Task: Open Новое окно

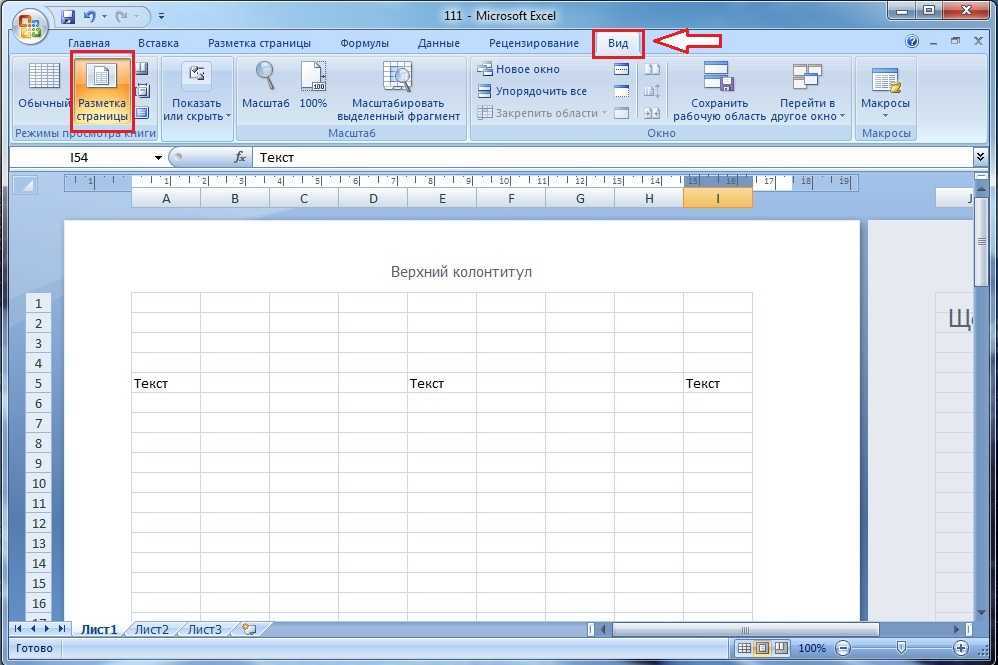Action: point(519,69)
